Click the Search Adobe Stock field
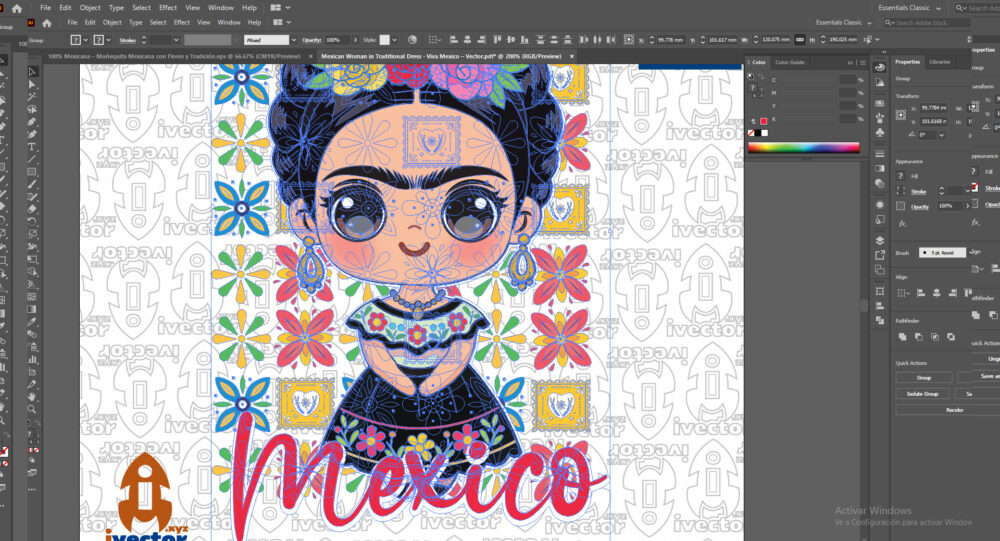Screen dimensions: 1000x541 pos(928,23)
